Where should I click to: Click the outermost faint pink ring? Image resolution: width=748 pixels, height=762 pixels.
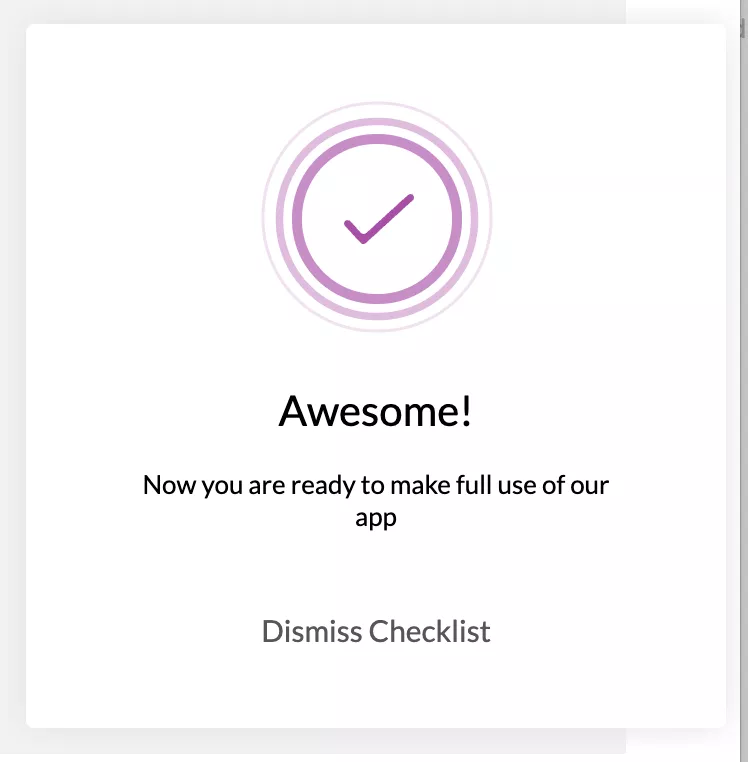coord(377,103)
